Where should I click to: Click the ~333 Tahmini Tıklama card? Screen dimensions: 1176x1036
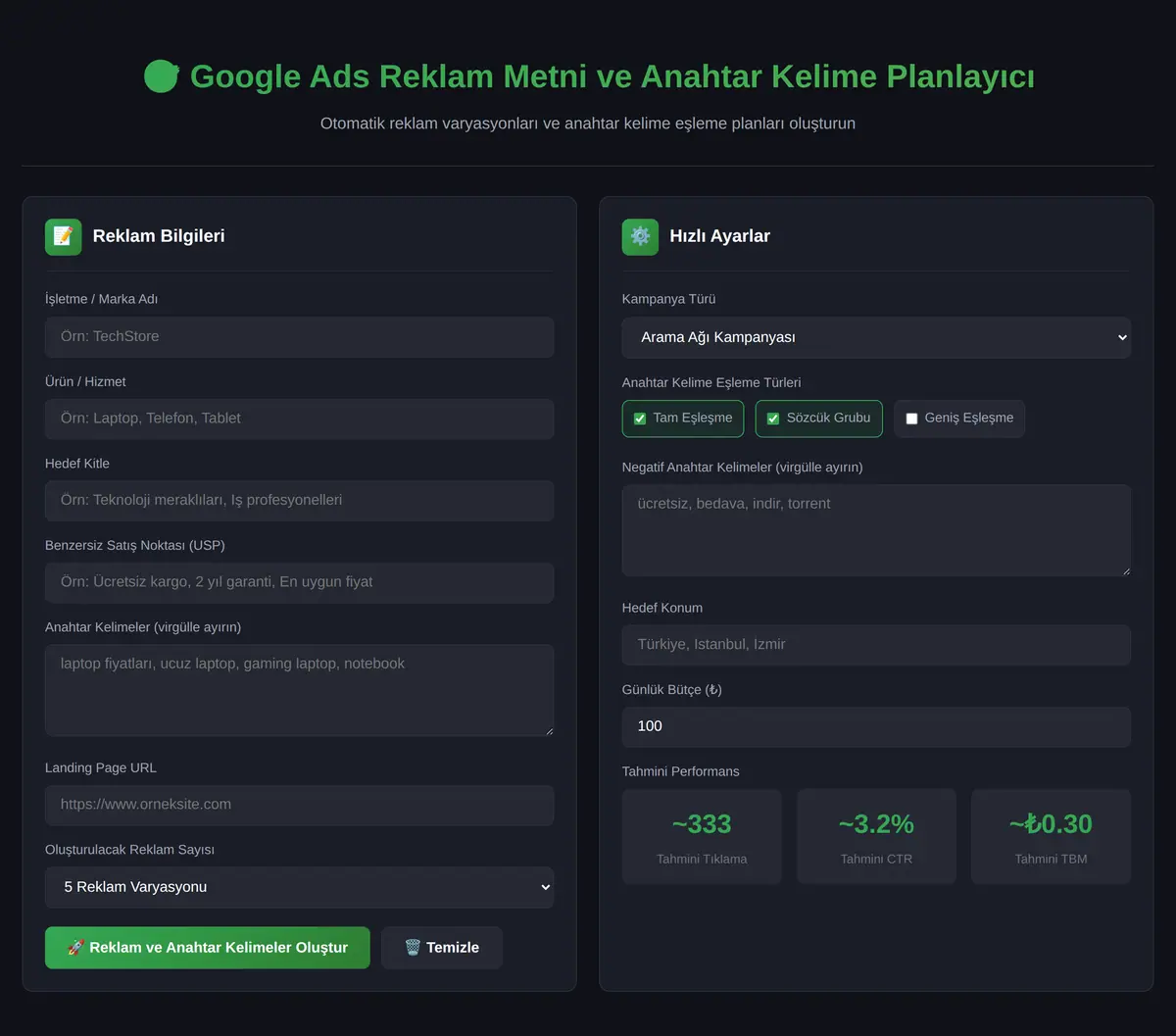[x=702, y=837]
